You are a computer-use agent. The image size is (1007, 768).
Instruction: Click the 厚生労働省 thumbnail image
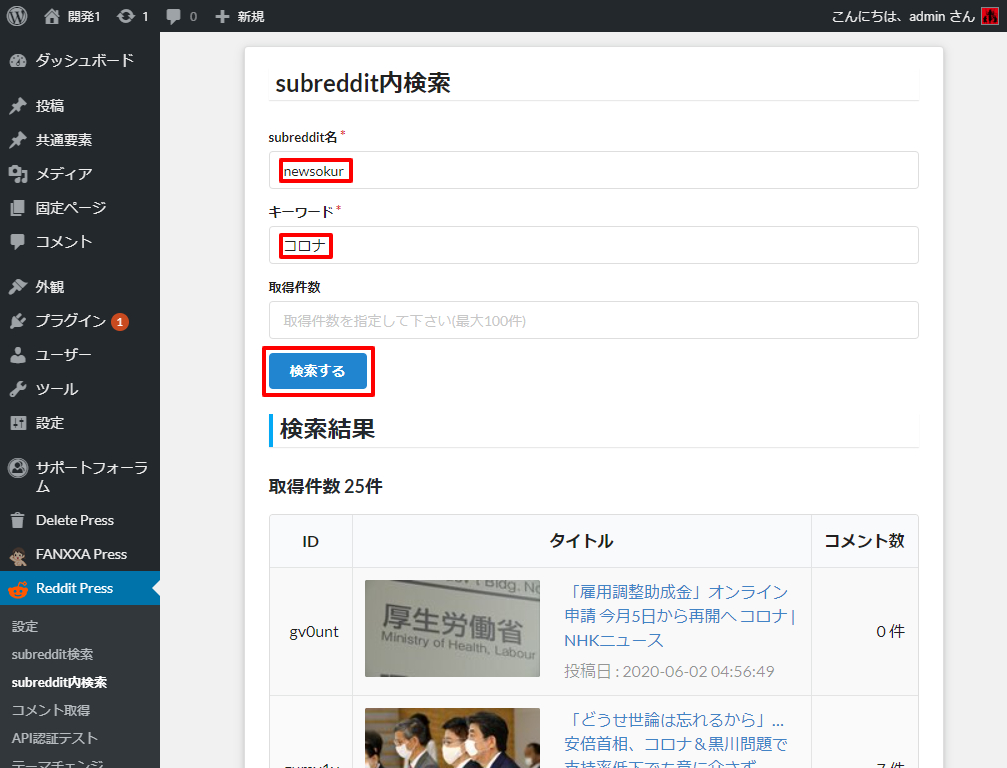click(x=452, y=628)
